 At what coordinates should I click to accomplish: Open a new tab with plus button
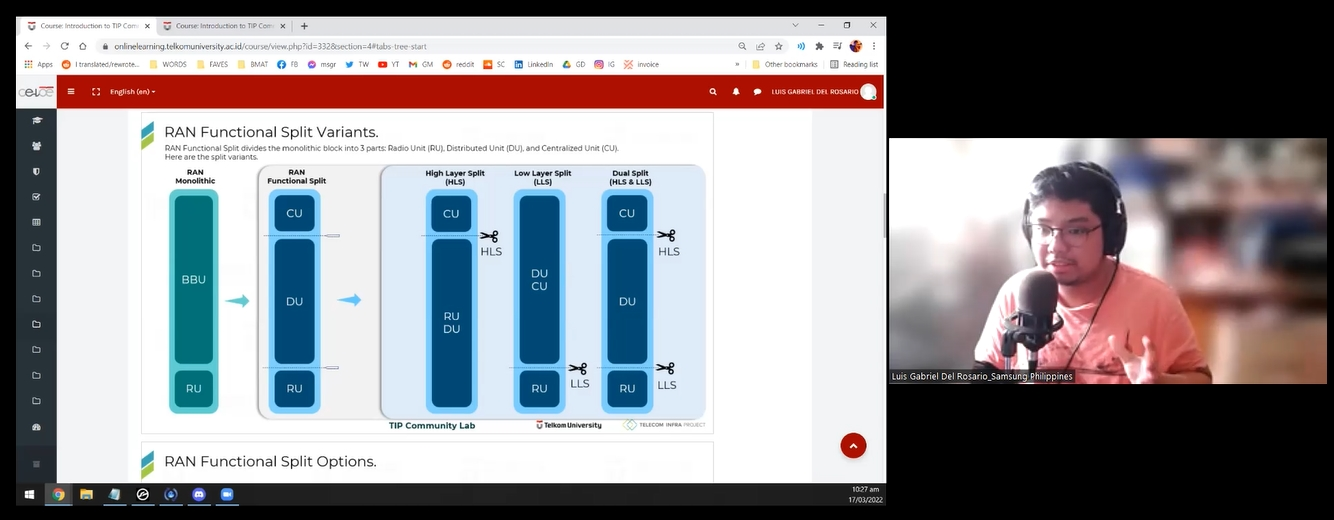click(x=304, y=26)
